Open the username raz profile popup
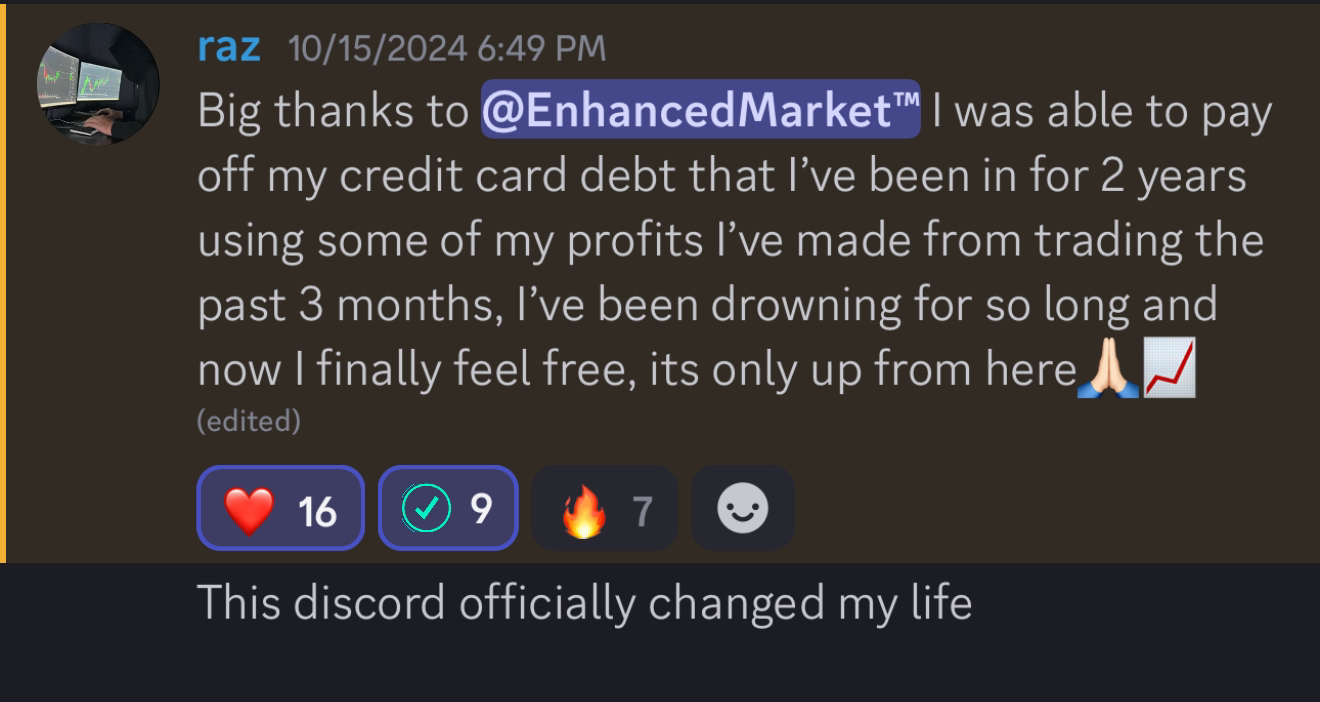The width and height of the screenshot is (1320, 702). [229, 47]
